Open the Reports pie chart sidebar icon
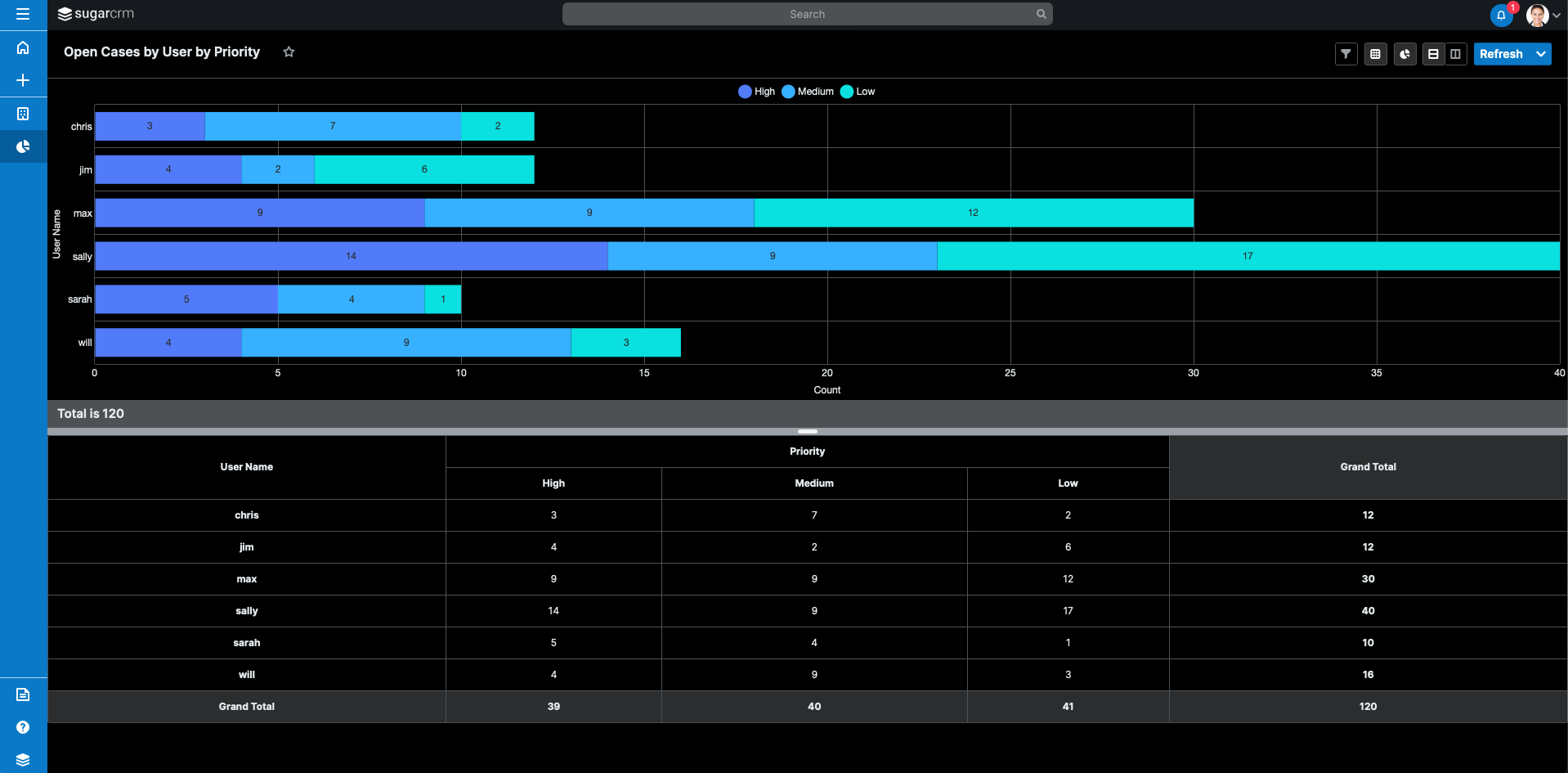The width and height of the screenshot is (1568, 773). pyautogui.click(x=23, y=146)
